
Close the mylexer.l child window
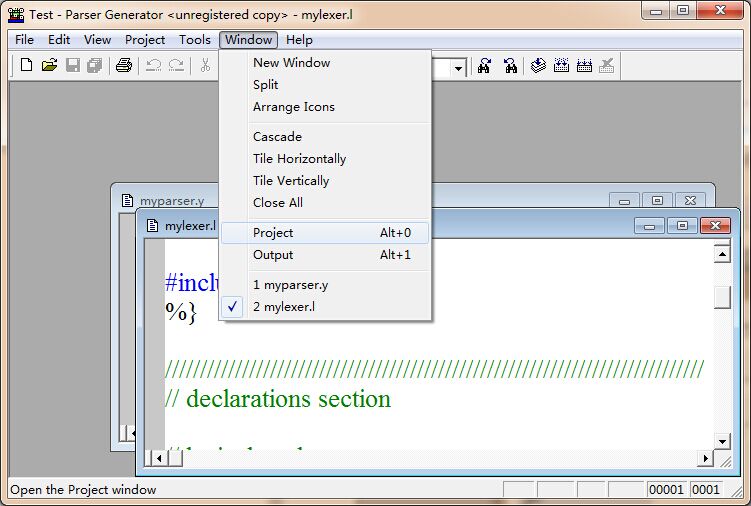[x=715, y=226]
